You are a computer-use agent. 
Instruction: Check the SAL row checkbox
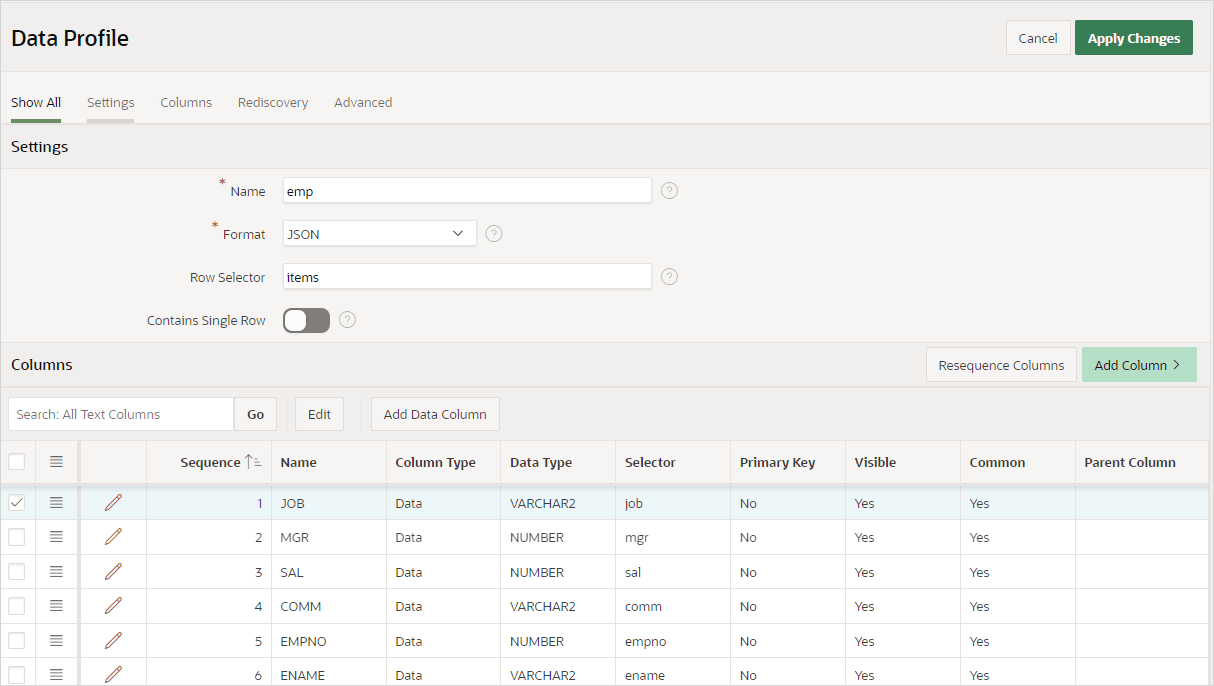17,572
